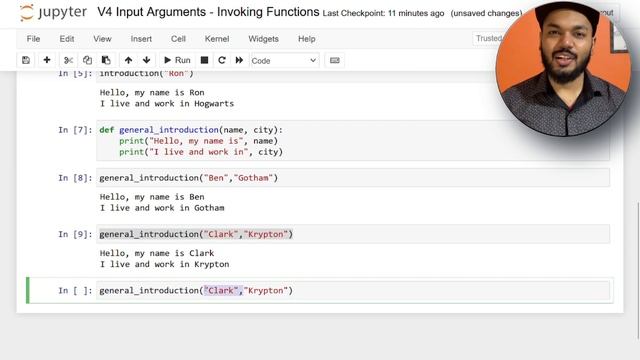
Task: Click the presenter webcam video overlay
Action: (563, 69)
